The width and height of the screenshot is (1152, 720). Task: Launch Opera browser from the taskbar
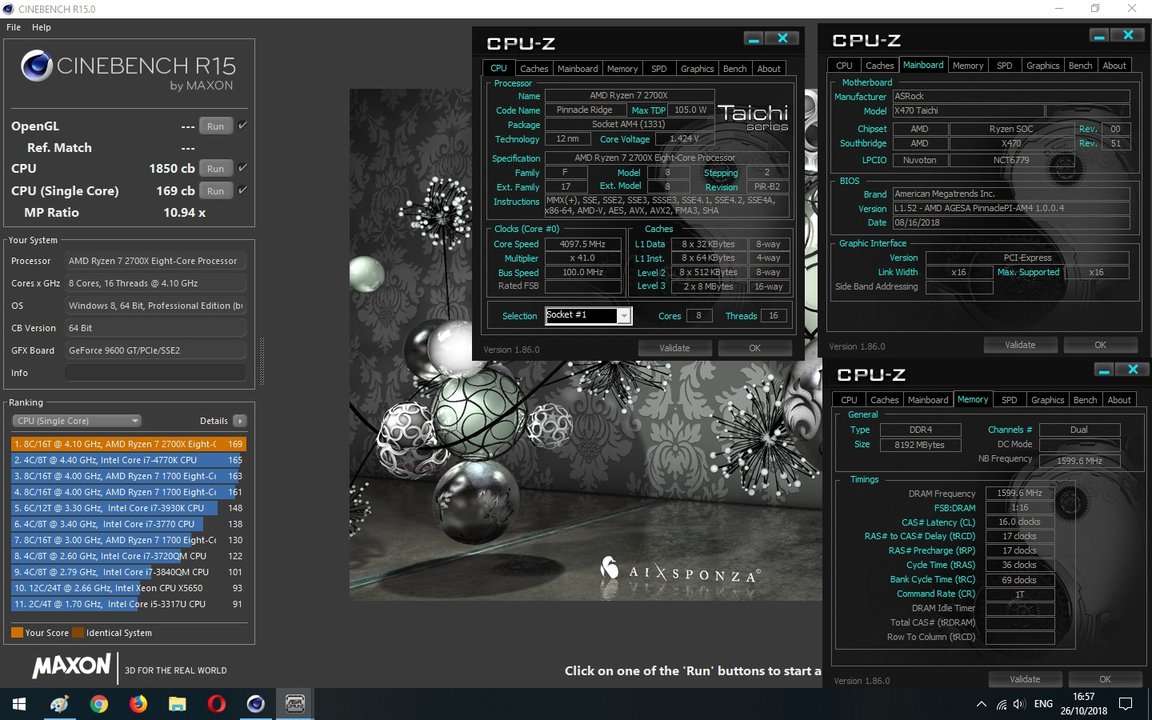coord(217,704)
